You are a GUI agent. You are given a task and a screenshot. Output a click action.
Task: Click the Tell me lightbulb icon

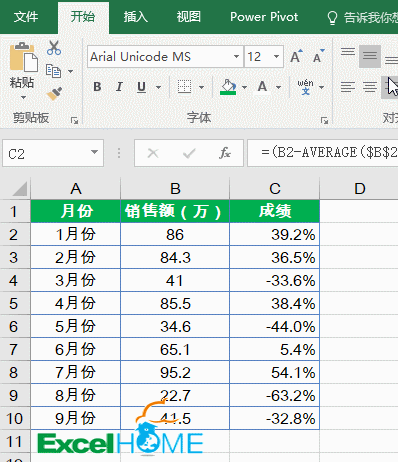tap(332, 17)
